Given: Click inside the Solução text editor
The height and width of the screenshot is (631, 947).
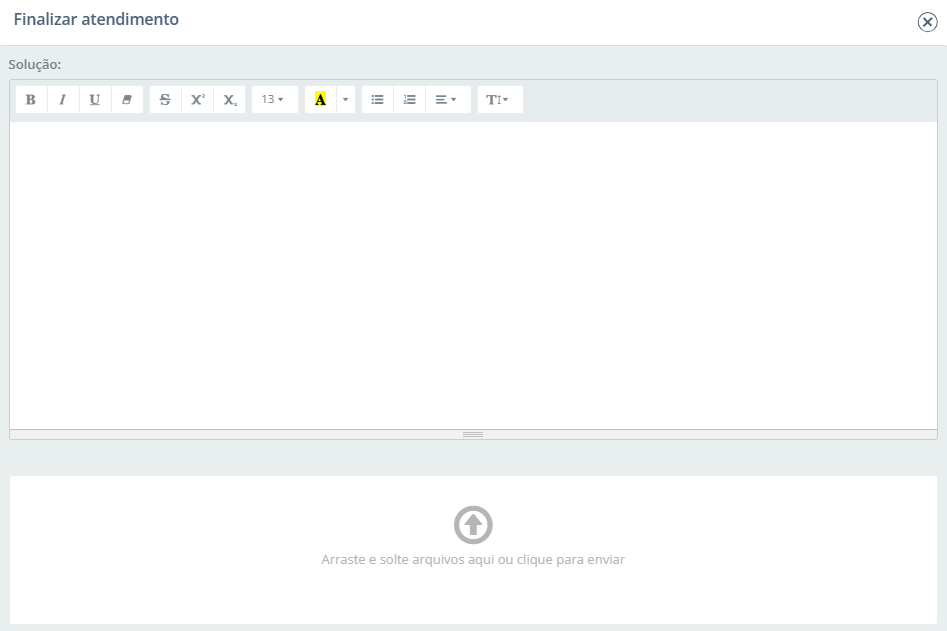Looking at the screenshot, I should [473, 275].
